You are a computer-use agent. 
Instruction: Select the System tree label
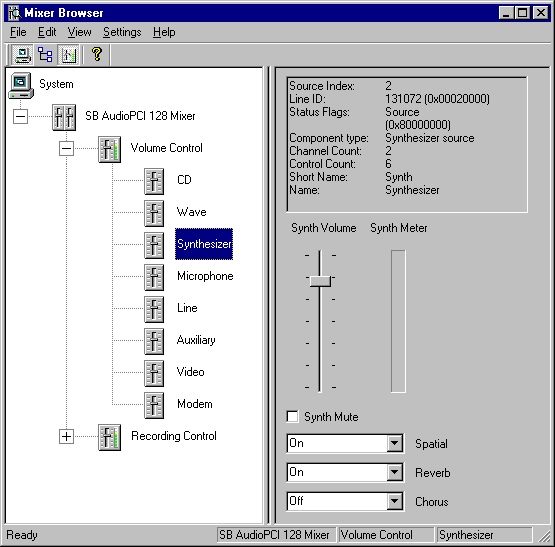56,84
